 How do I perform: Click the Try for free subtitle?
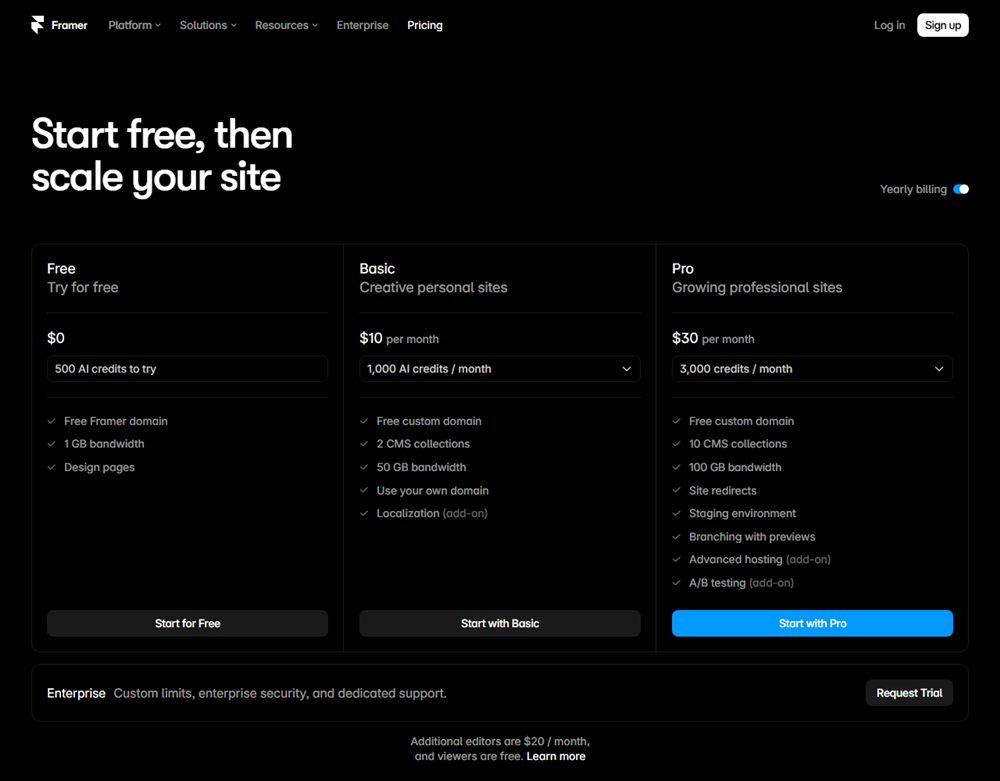[x=83, y=288]
